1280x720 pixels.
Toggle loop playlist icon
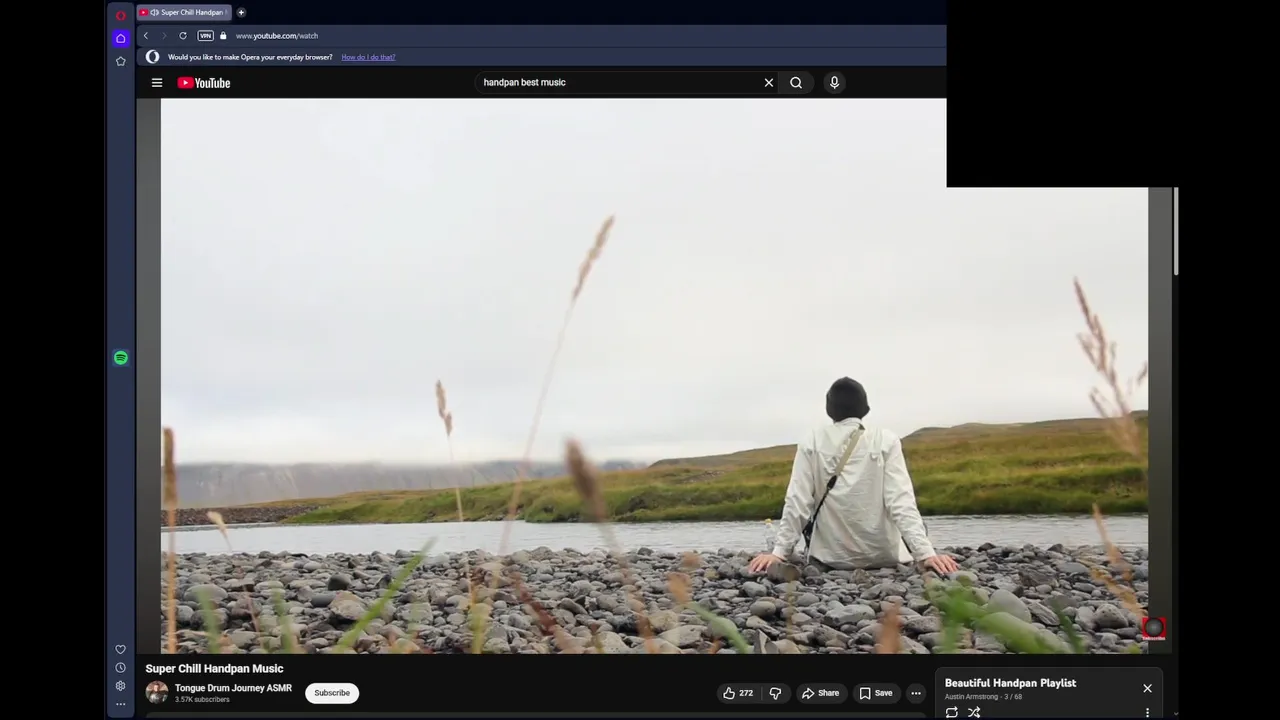[952, 713]
